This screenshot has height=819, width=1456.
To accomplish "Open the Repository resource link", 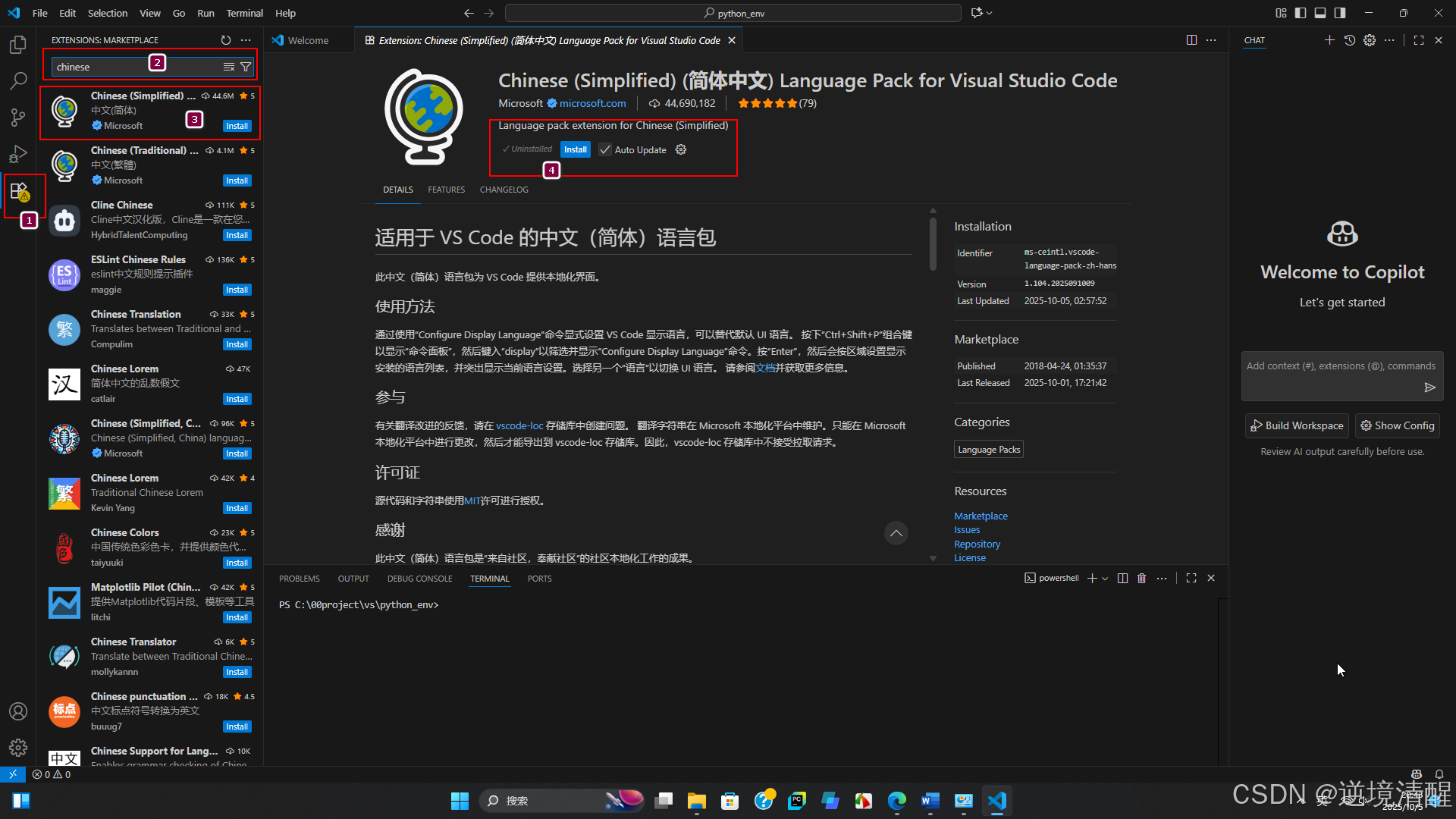I will pos(977,544).
